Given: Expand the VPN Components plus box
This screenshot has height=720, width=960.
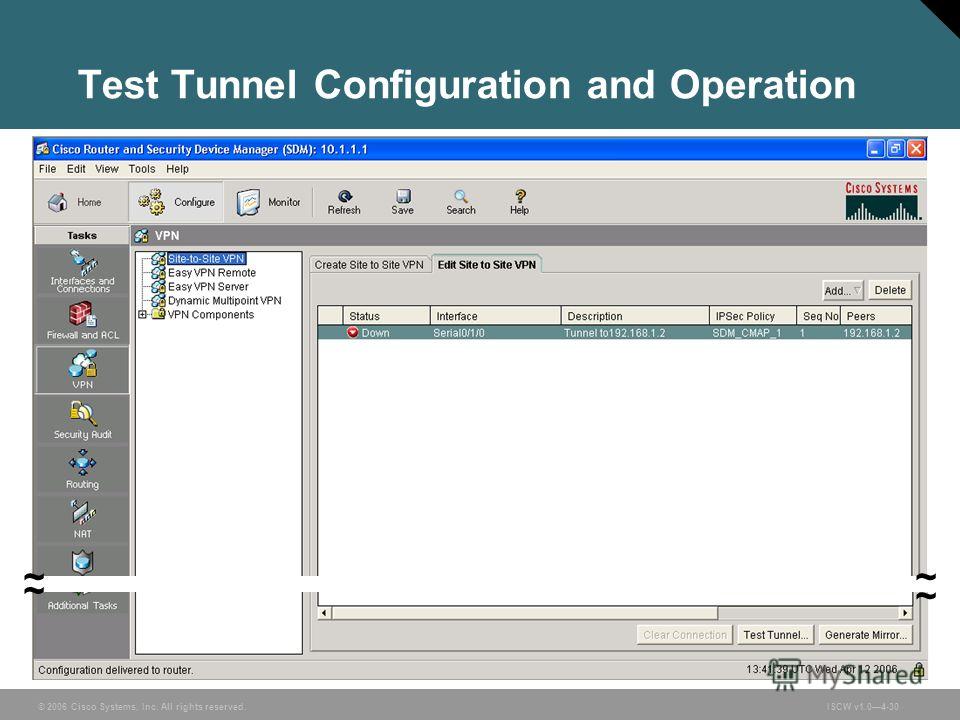Looking at the screenshot, I should coord(142,315).
